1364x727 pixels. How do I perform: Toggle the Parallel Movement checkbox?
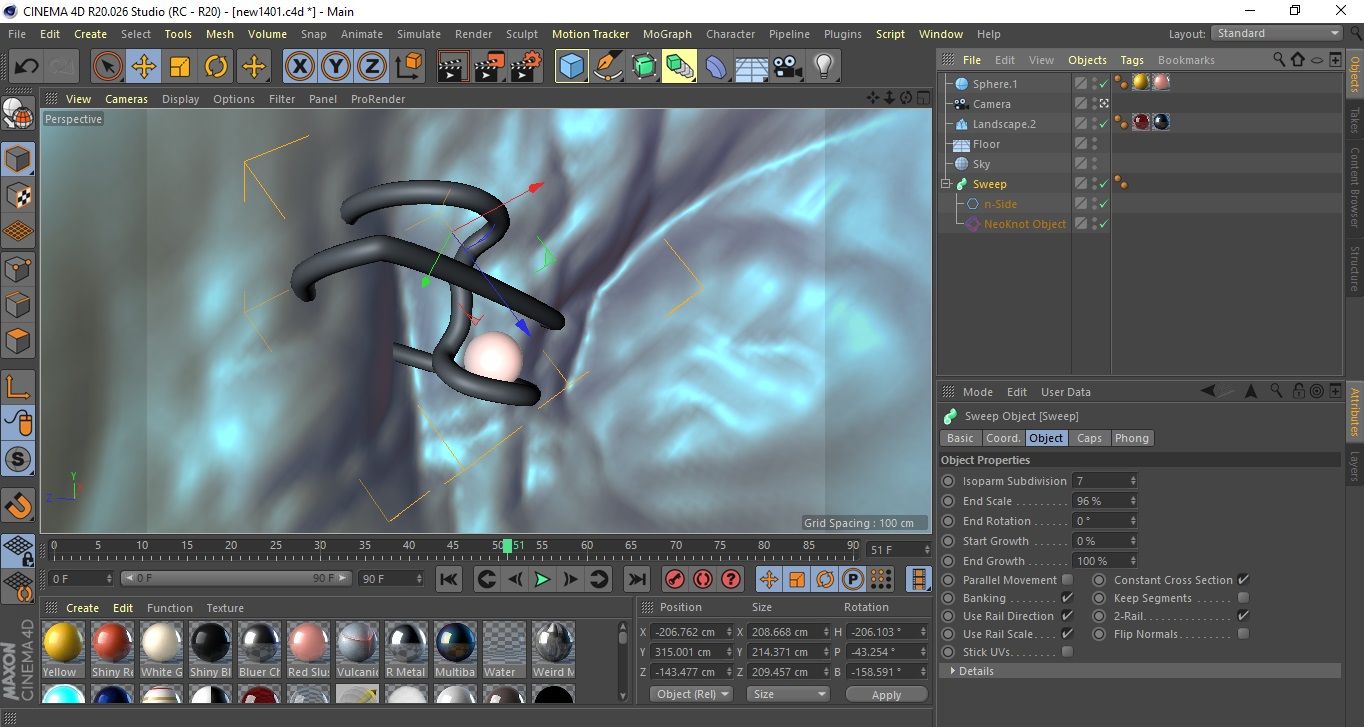click(x=1067, y=580)
